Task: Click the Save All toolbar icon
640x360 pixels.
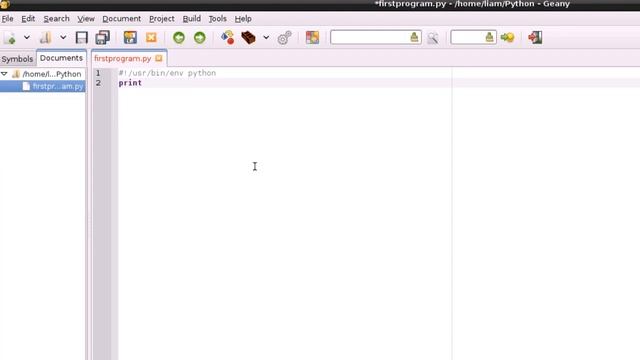Action: tap(102, 38)
